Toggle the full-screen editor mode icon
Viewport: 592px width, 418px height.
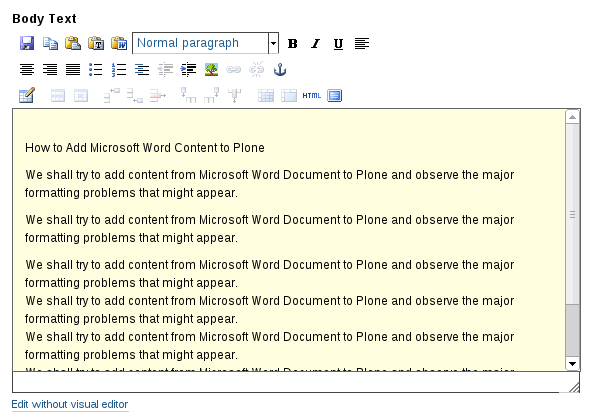[335, 96]
